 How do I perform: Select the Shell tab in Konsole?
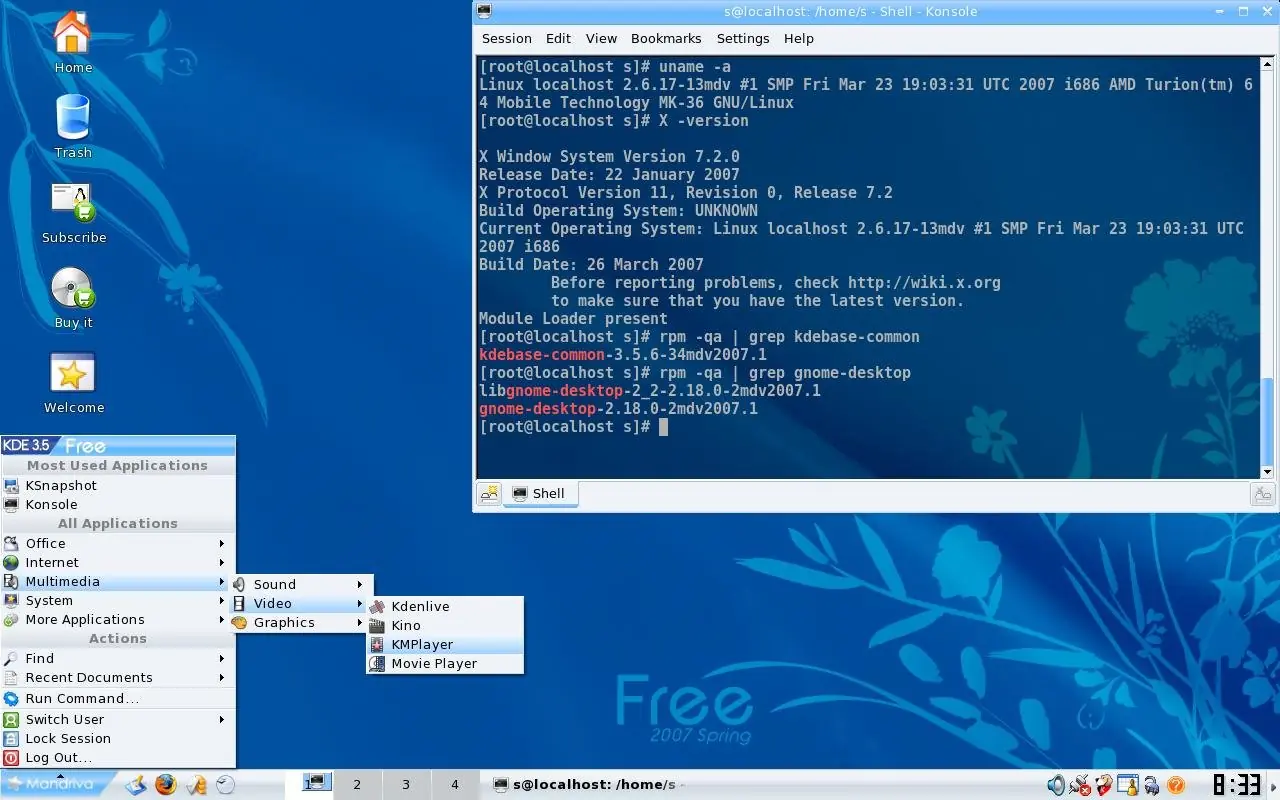coord(539,493)
